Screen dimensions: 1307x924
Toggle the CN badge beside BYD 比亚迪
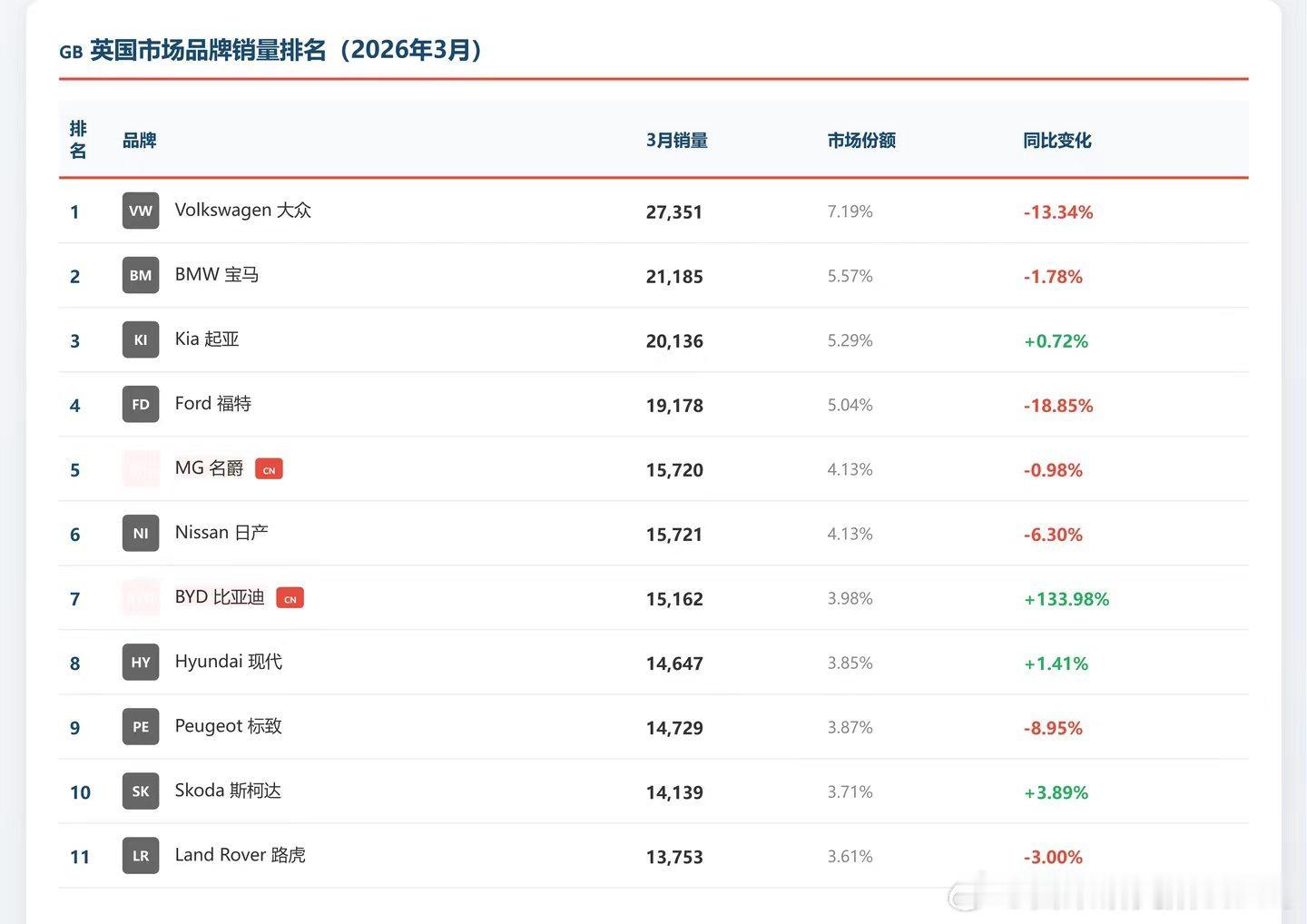(x=290, y=598)
